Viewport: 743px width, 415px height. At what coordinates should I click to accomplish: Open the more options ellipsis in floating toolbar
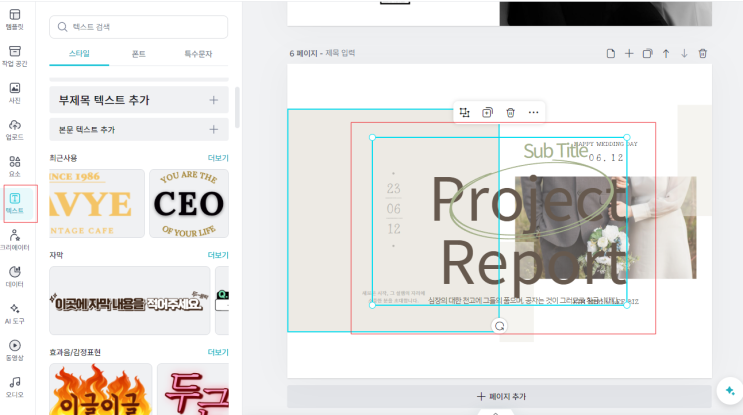tap(534, 112)
